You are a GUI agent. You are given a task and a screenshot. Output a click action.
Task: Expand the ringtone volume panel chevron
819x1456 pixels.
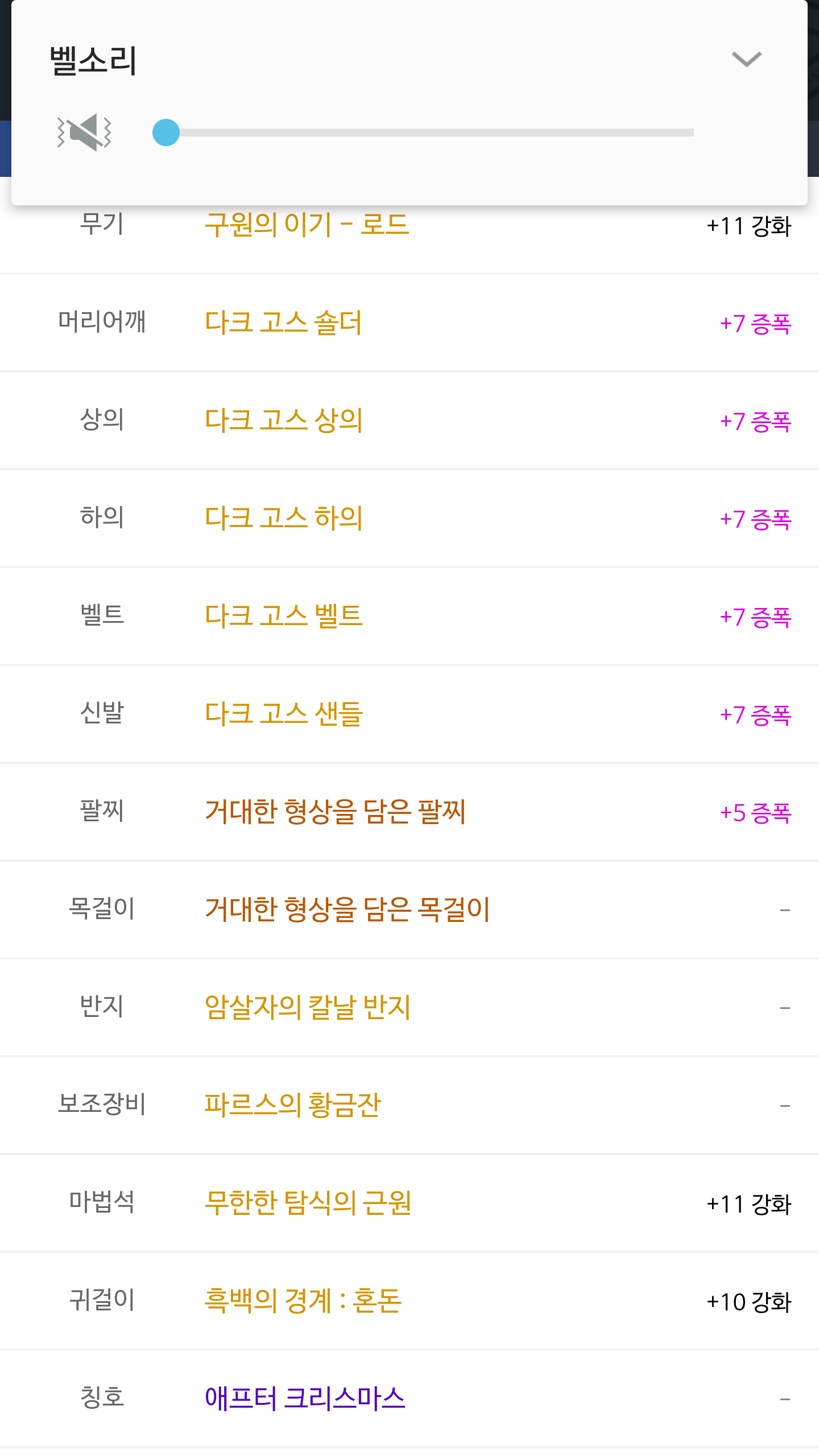click(x=746, y=59)
